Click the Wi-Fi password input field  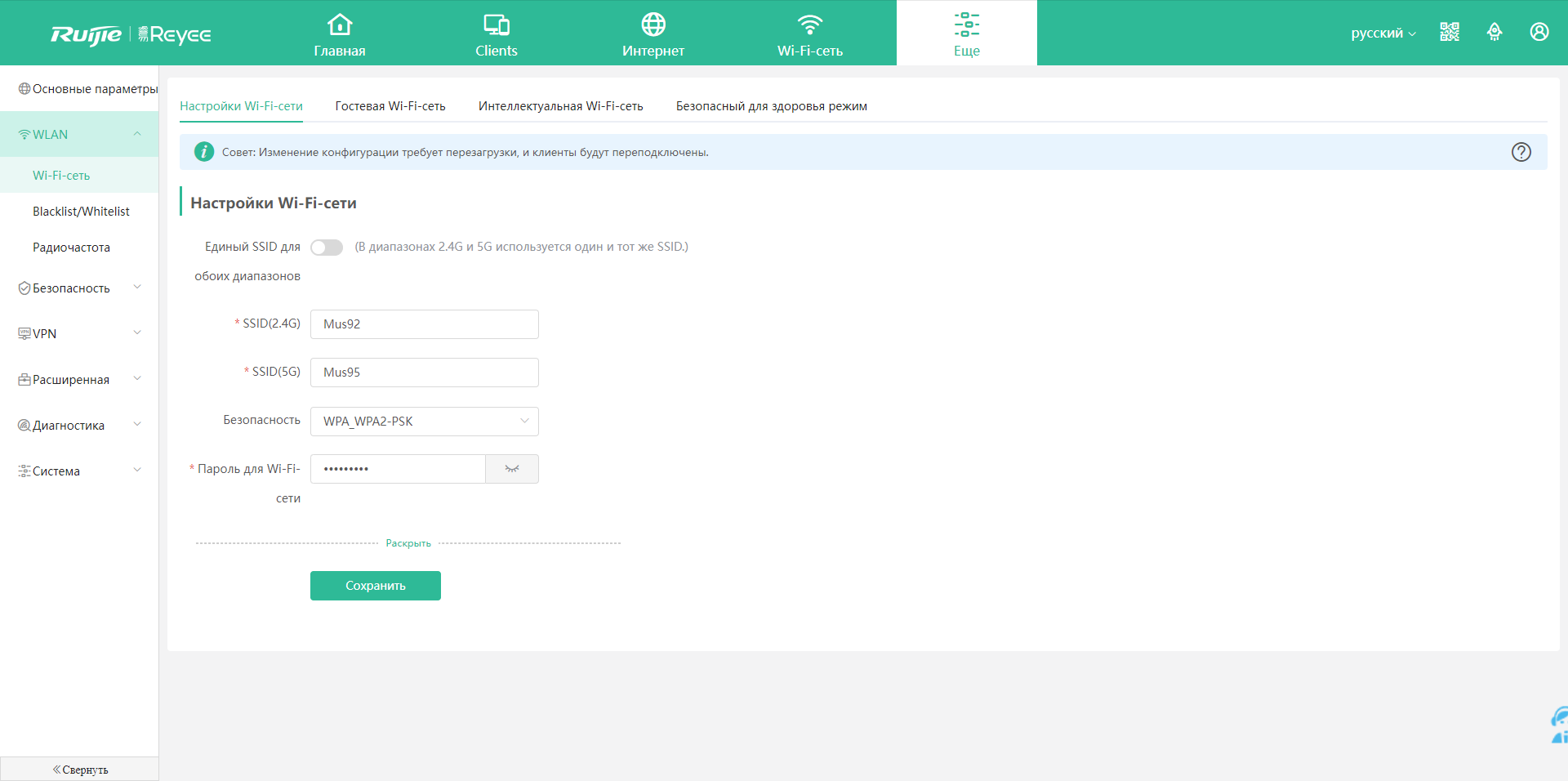(398, 469)
